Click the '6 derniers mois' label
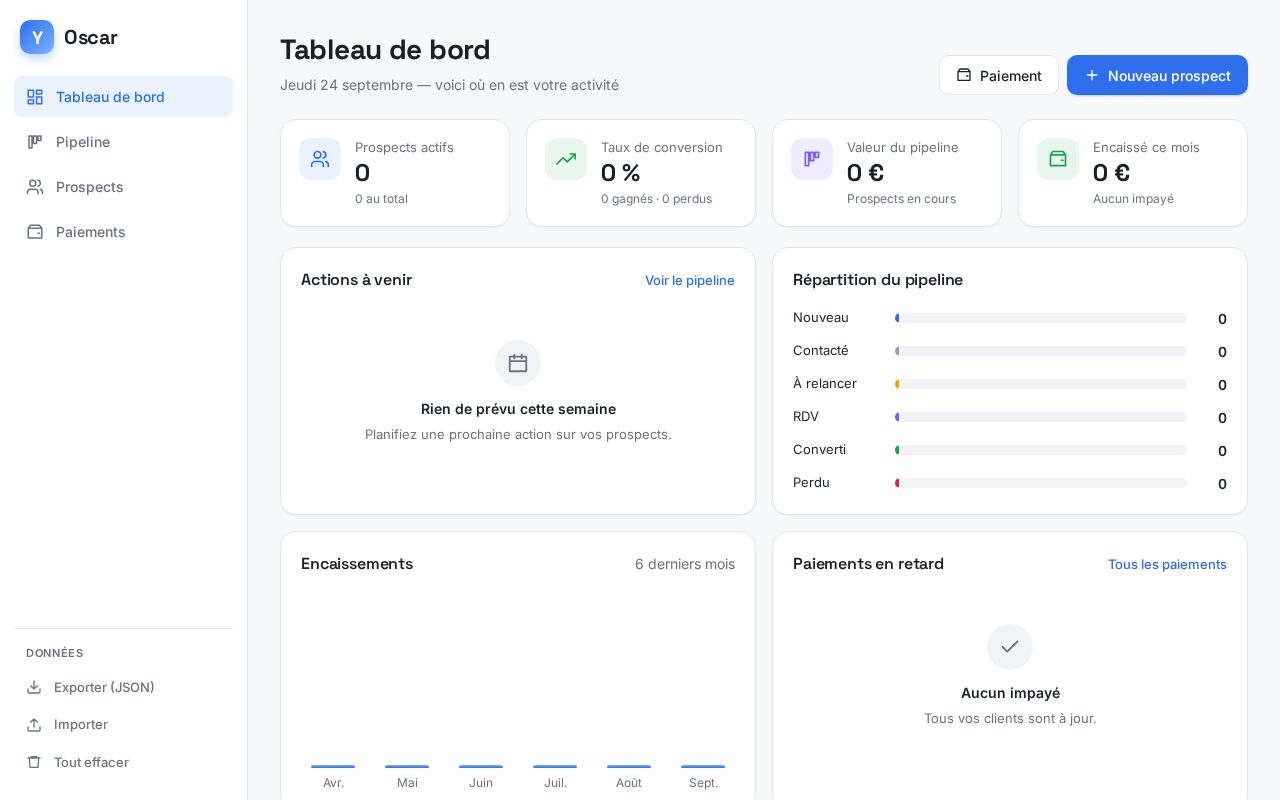Viewport: 1280px width, 800px height. [x=685, y=564]
